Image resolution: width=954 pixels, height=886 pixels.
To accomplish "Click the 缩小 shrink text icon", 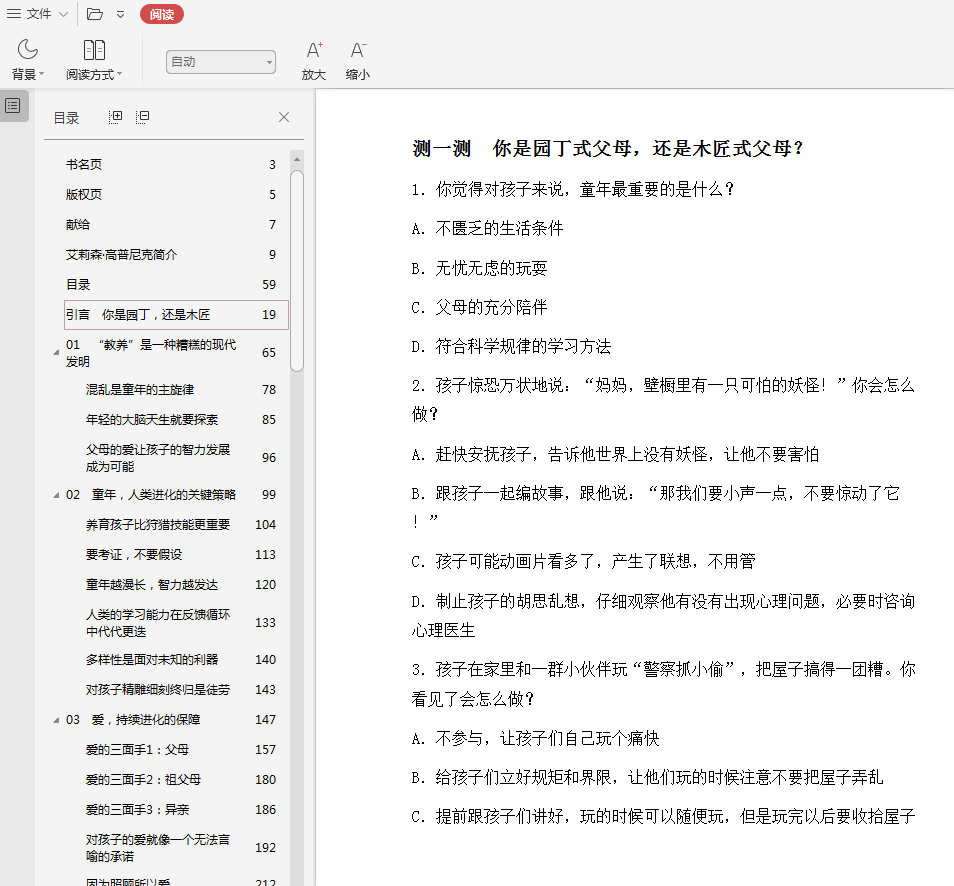I will click(x=358, y=50).
